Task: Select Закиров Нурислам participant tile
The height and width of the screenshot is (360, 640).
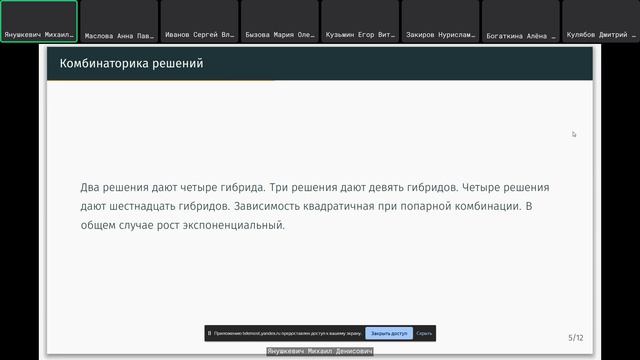Action: pos(441,21)
